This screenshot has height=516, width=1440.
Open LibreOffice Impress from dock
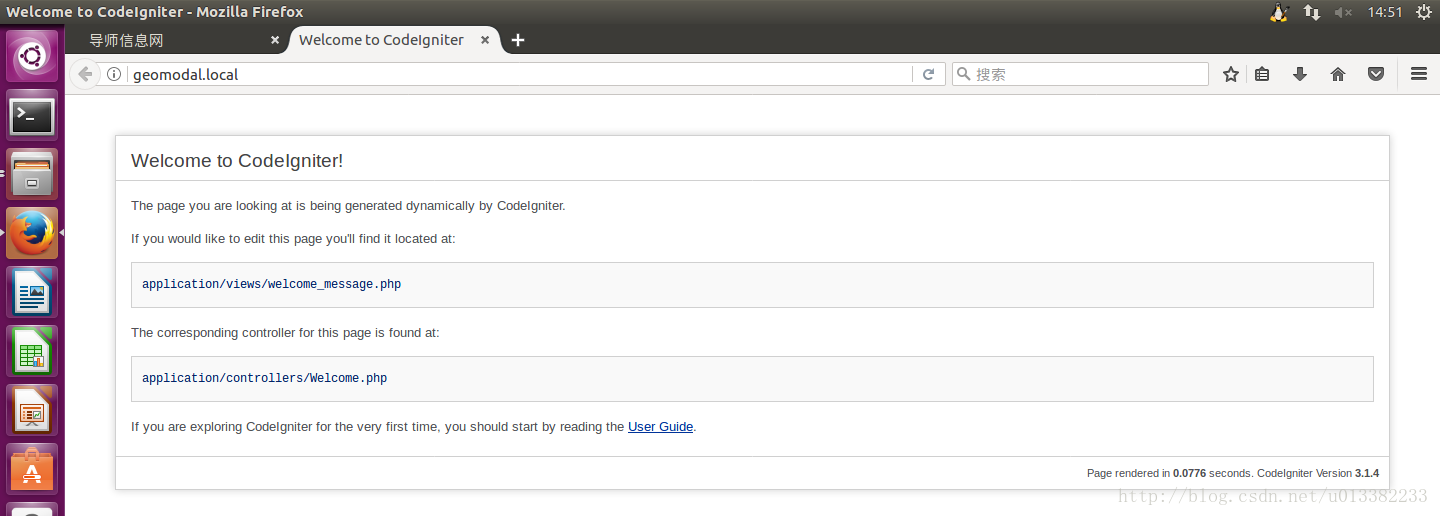click(x=32, y=410)
